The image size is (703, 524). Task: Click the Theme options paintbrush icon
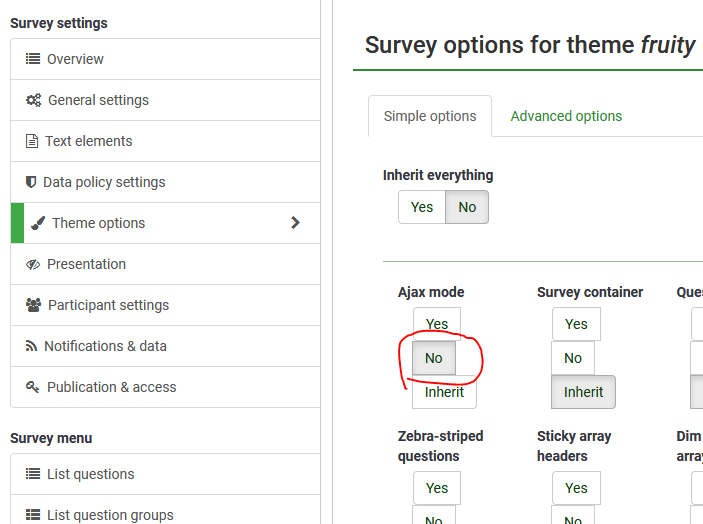click(38, 223)
